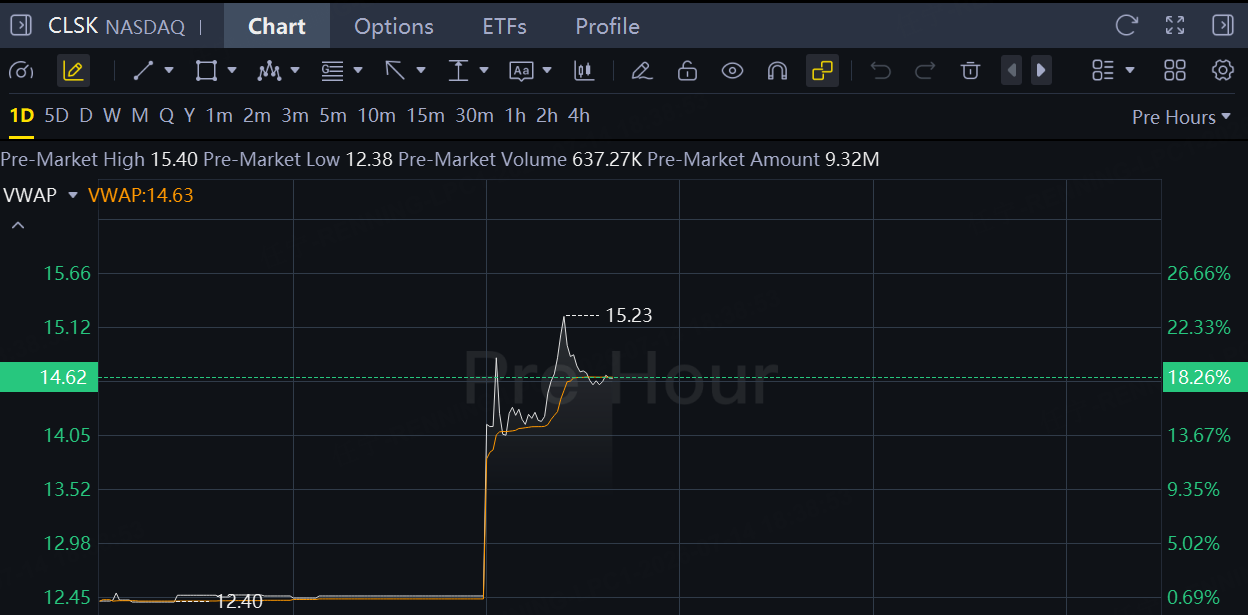This screenshot has height=615, width=1248.
Task: Toggle magnet snap mode
Action: click(x=777, y=71)
